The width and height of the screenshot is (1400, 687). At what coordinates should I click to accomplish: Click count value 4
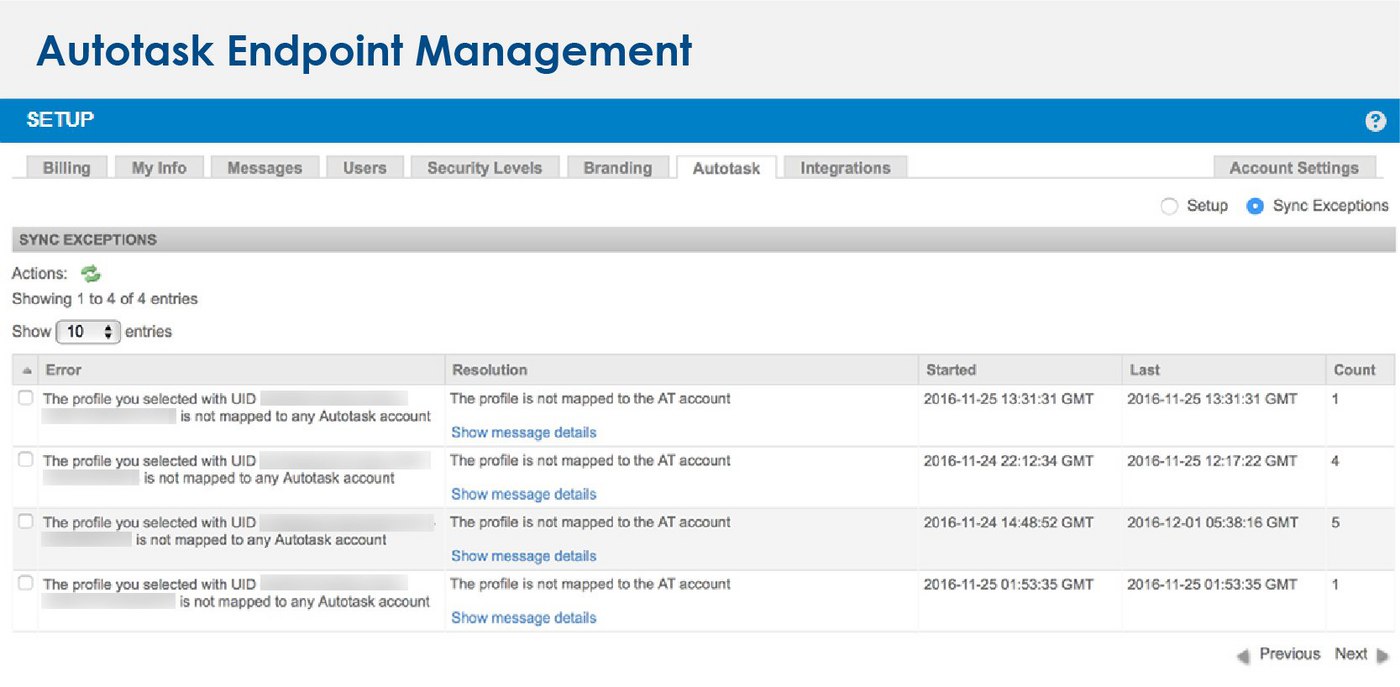click(x=1336, y=461)
